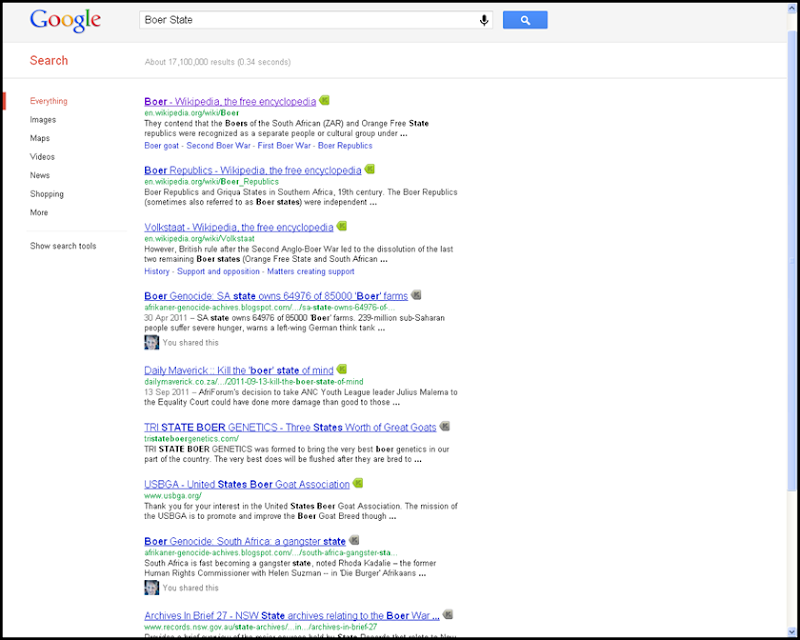Screen dimensions: 800x640
Task: Click the red Search heading
Action: (x=48, y=60)
